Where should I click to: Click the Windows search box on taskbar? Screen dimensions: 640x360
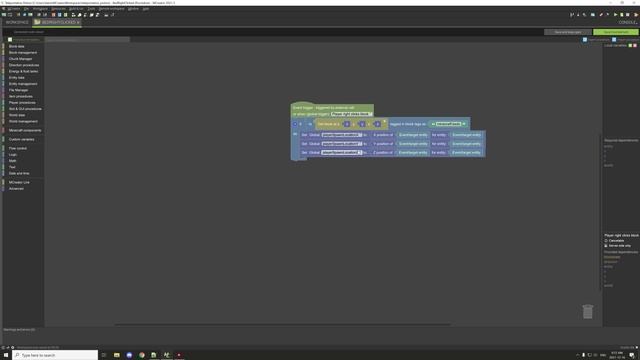click(x=55, y=355)
